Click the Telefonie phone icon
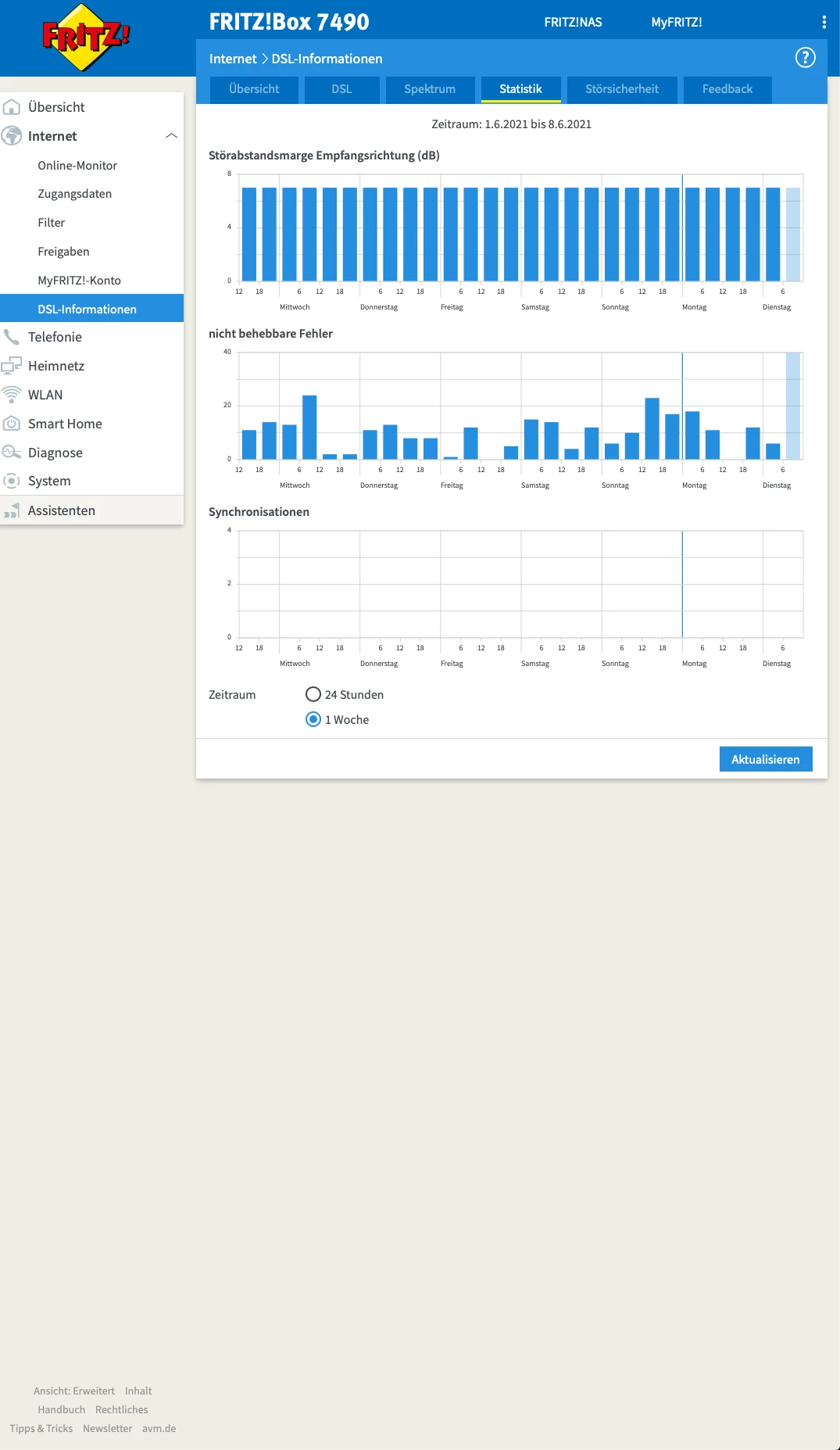840x1450 pixels. click(x=12, y=337)
